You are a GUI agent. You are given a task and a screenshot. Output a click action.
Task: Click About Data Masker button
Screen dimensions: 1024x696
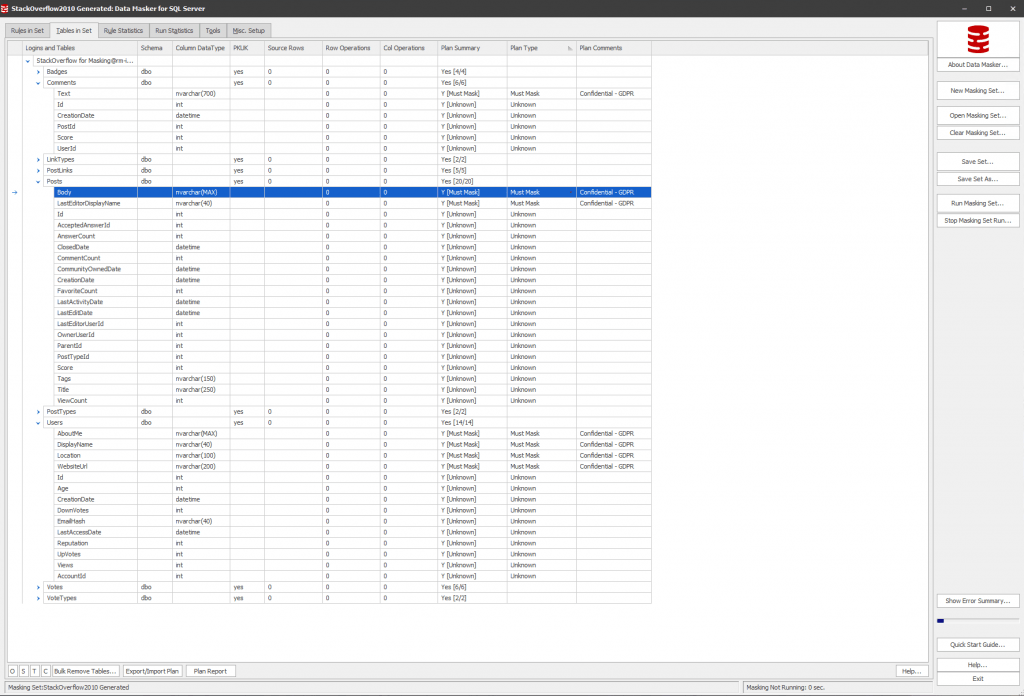(x=978, y=65)
